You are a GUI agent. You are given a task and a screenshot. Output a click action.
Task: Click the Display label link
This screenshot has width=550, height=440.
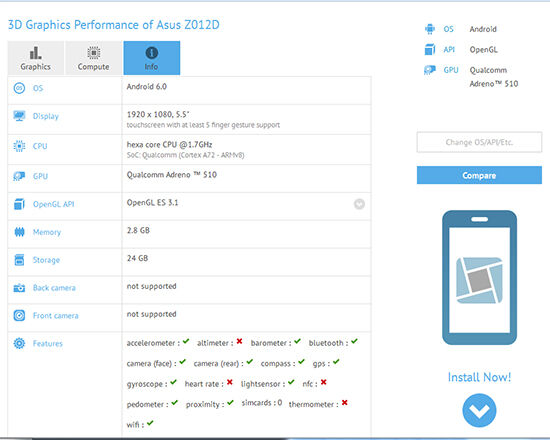pyautogui.click(x=46, y=116)
